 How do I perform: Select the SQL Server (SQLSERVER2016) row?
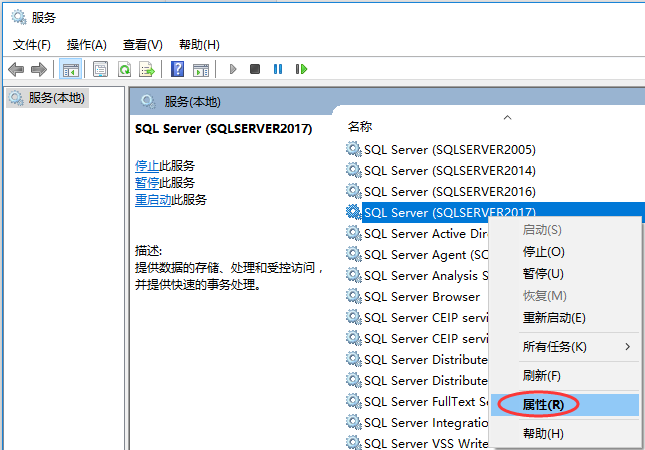click(450, 191)
